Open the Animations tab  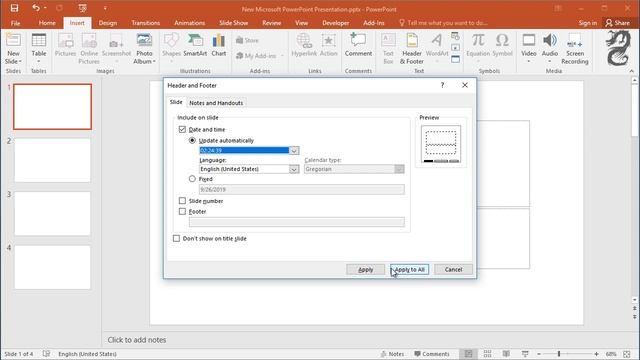[x=189, y=23]
